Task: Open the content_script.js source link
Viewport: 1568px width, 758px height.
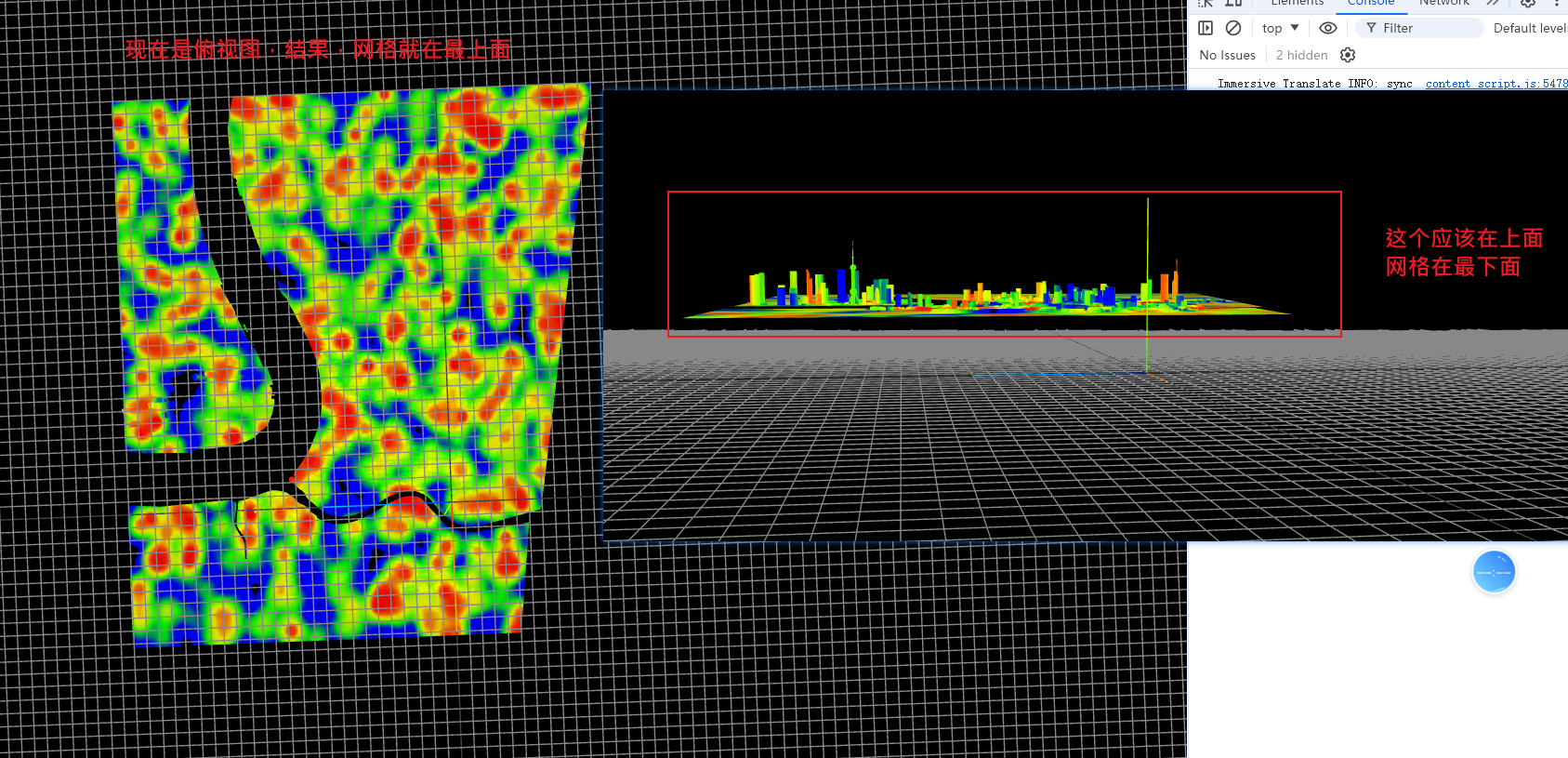Action: pyautogui.click(x=1496, y=83)
